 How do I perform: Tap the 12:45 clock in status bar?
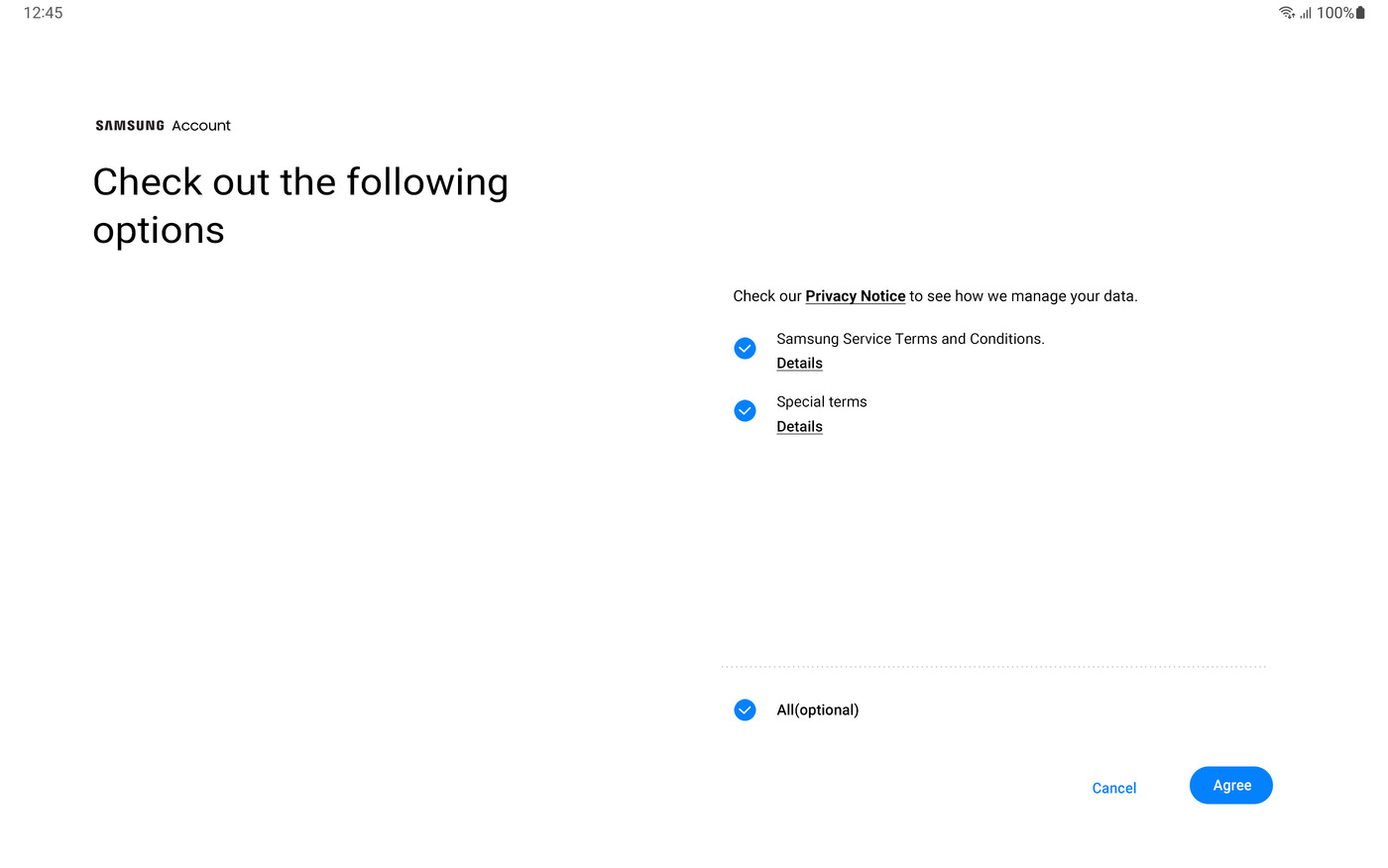click(43, 13)
